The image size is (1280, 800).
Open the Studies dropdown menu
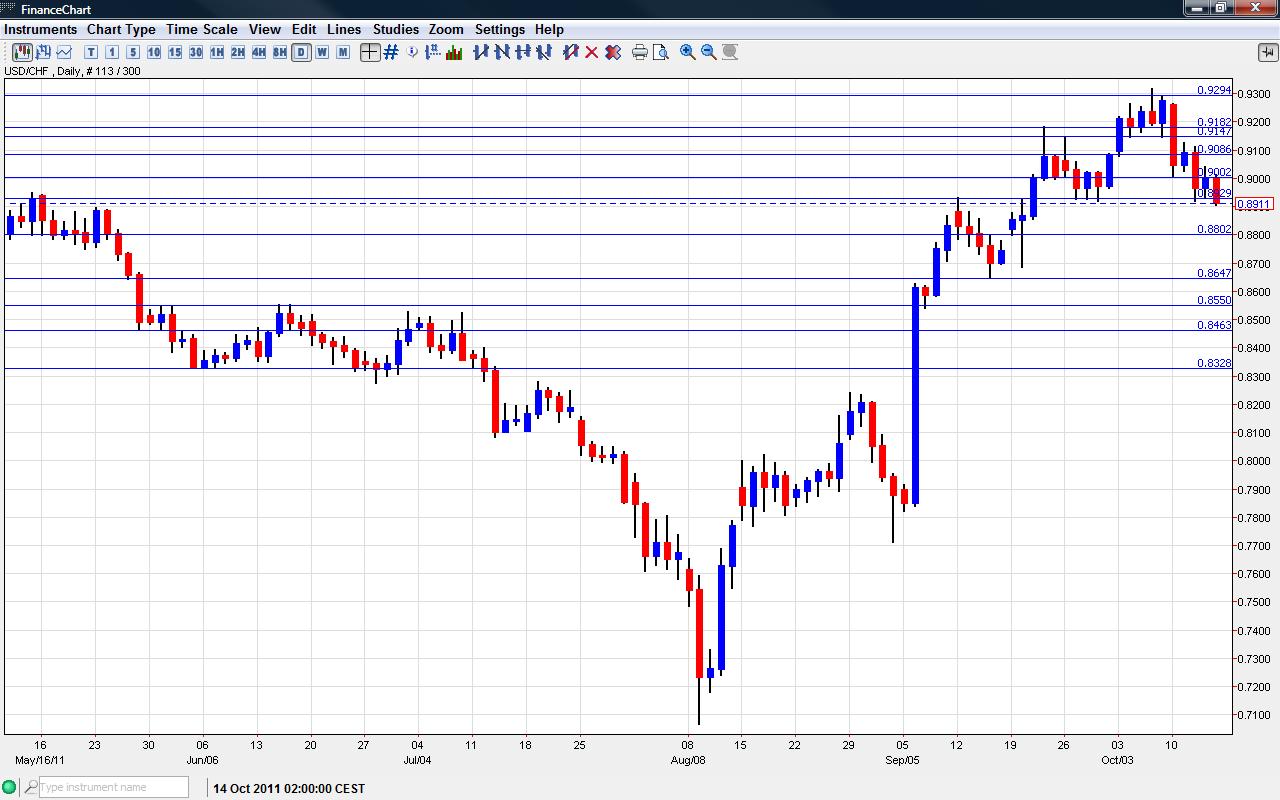pos(396,29)
